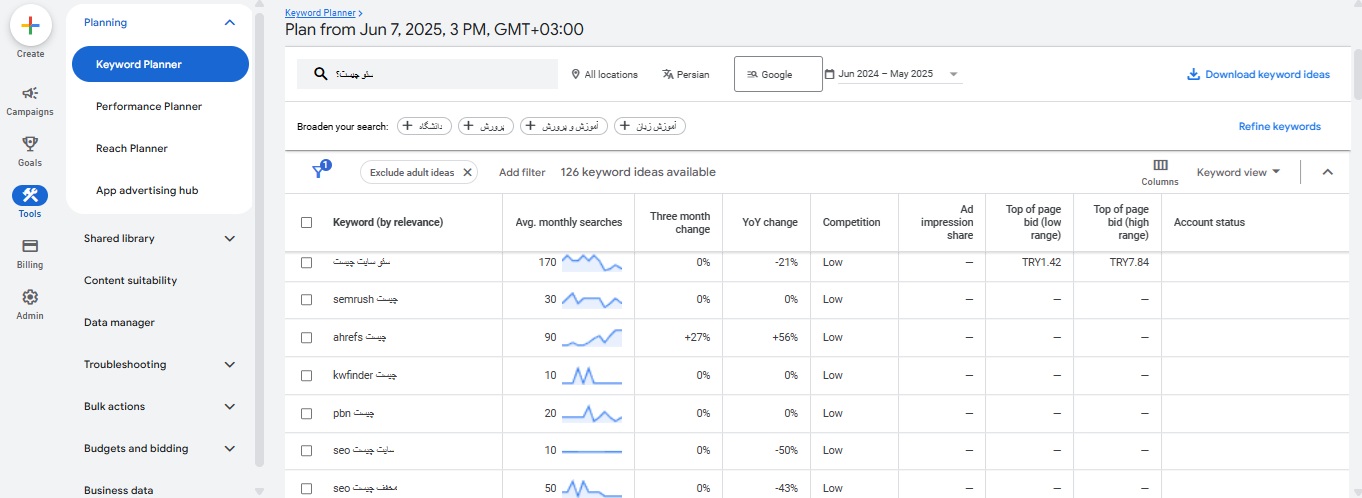Click the trend chart for pbn row

coord(592,413)
